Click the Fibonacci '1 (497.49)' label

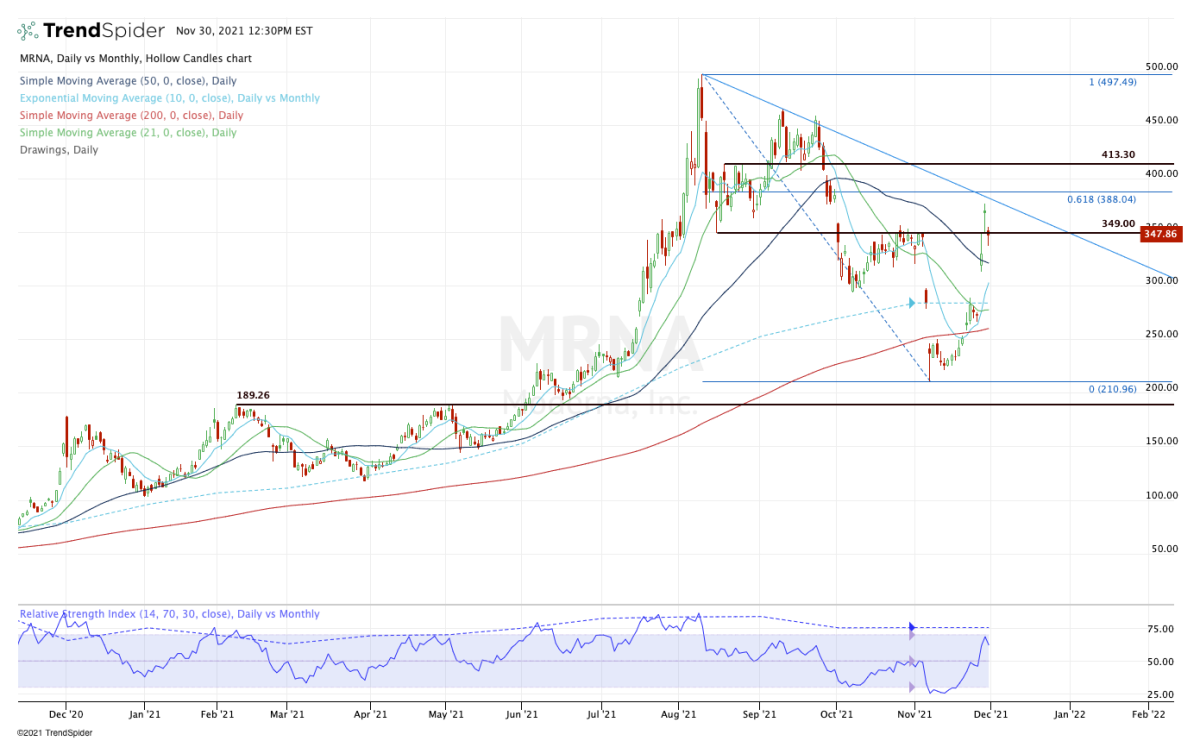point(1113,82)
